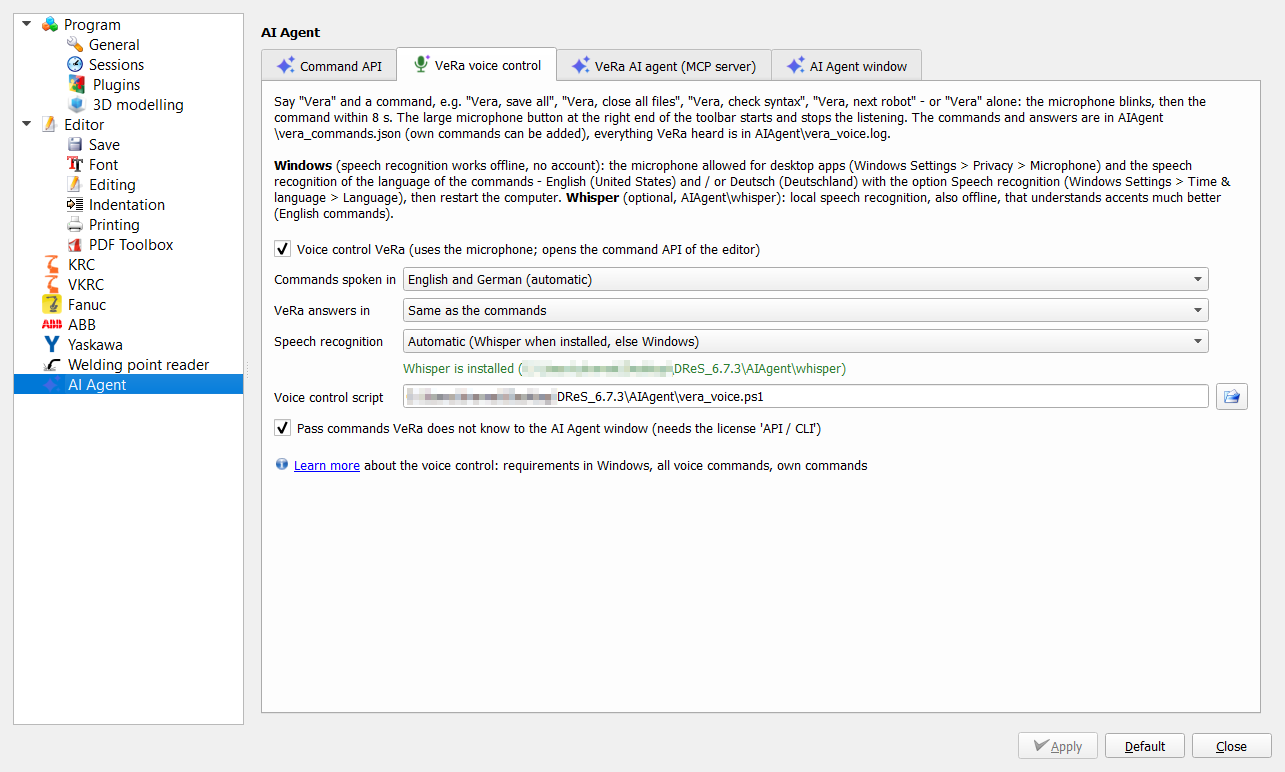Switch to the Command API tab
The image size is (1285, 772).
329,66
